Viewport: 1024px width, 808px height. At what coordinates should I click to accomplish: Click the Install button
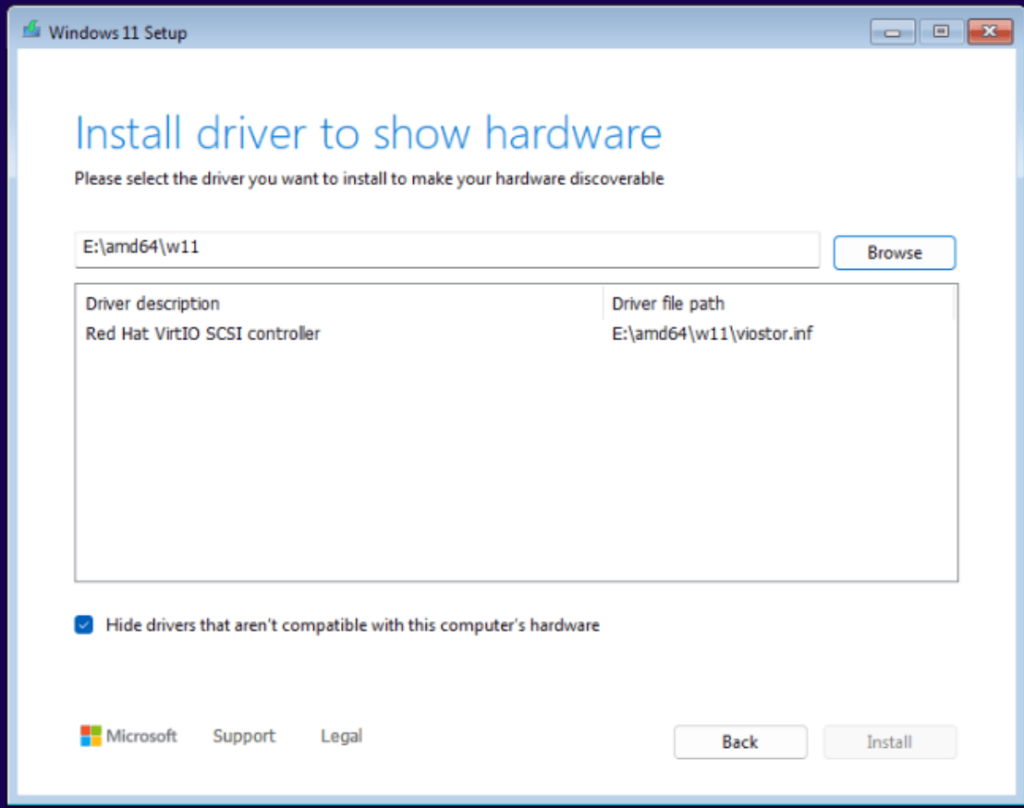(x=889, y=742)
